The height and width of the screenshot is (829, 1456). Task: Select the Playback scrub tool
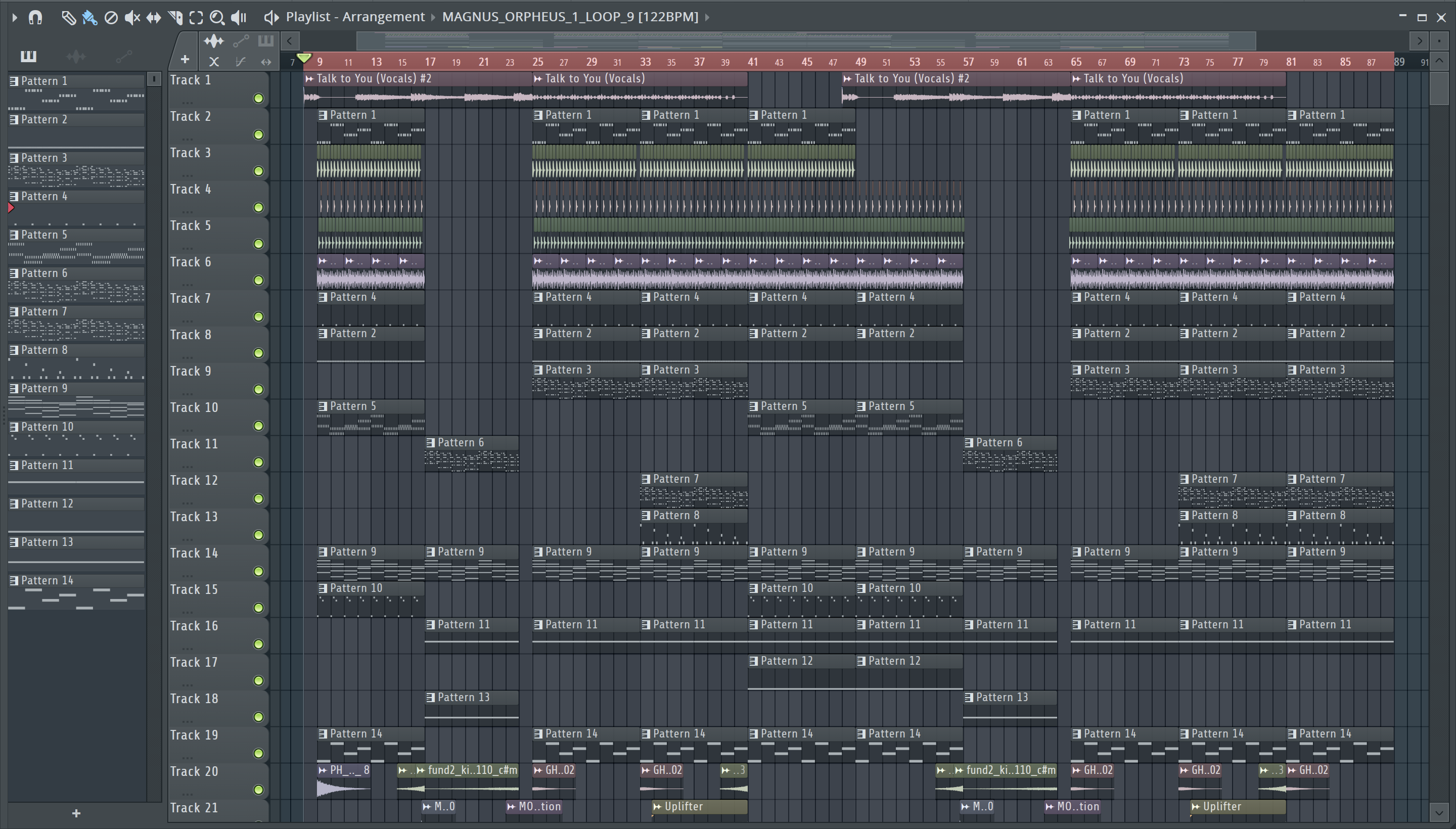(x=239, y=18)
